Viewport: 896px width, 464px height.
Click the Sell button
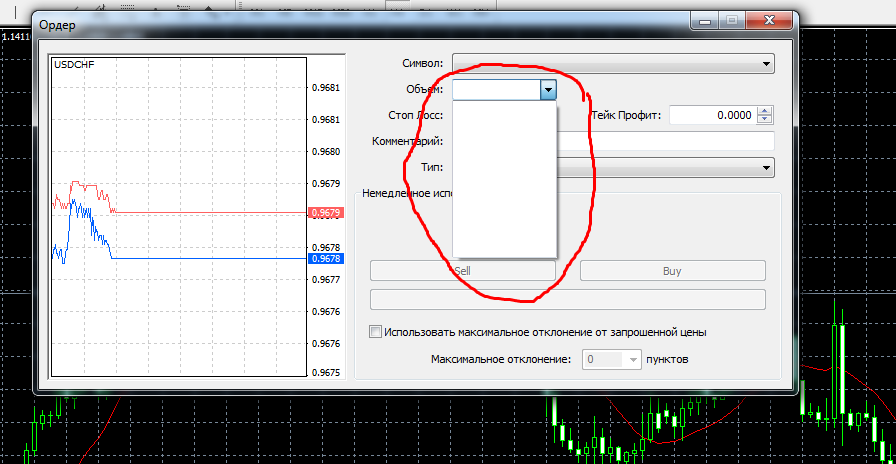(x=463, y=271)
